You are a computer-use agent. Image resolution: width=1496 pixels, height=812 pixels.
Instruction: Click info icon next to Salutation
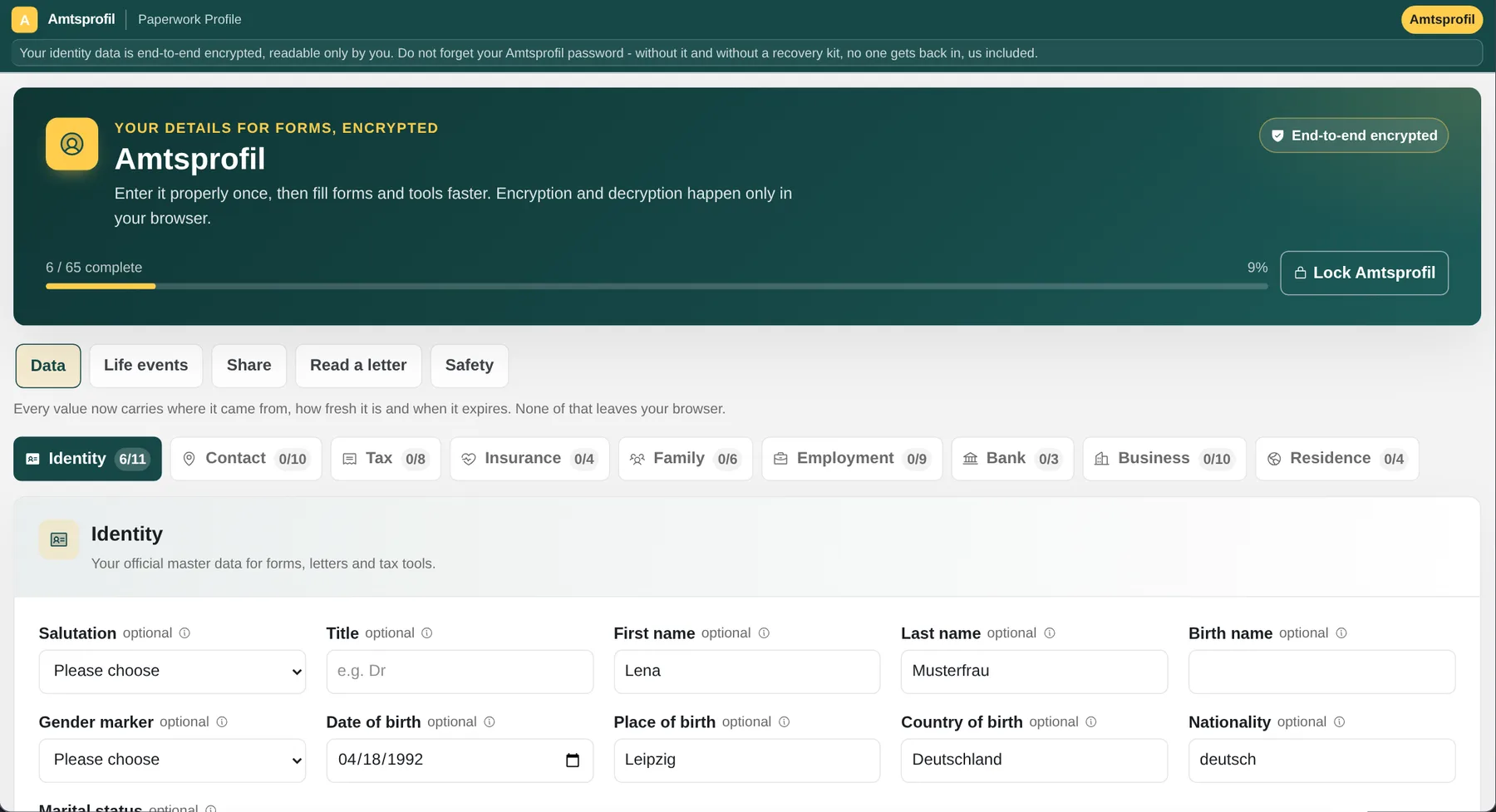[x=185, y=633]
